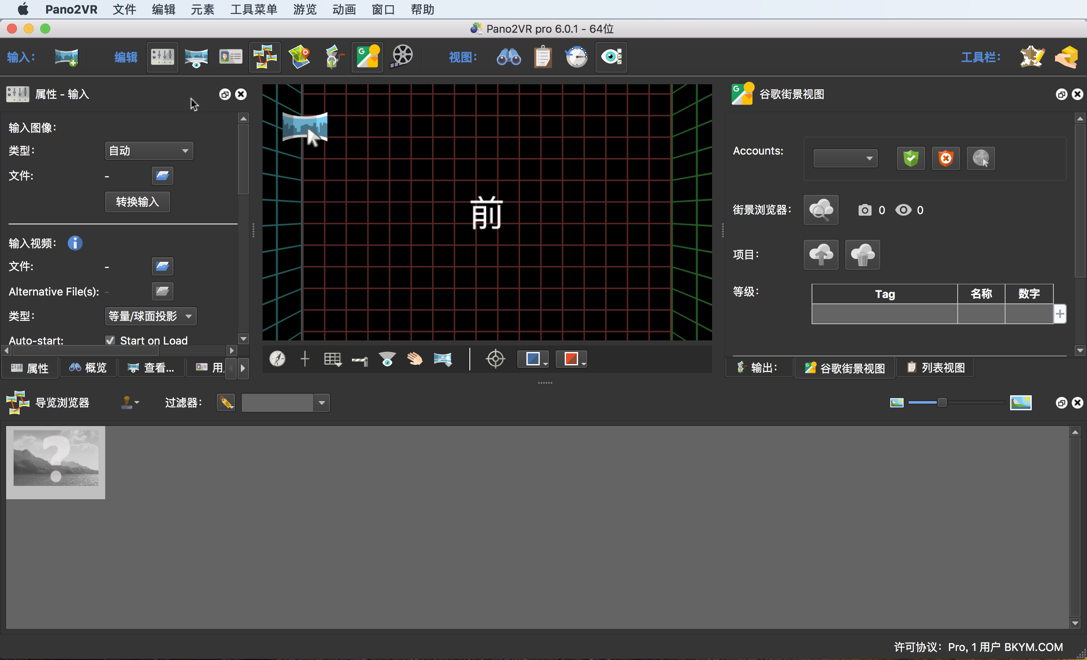Open the Accounts dropdown selector
The width and height of the screenshot is (1087, 660).
tap(845, 157)
